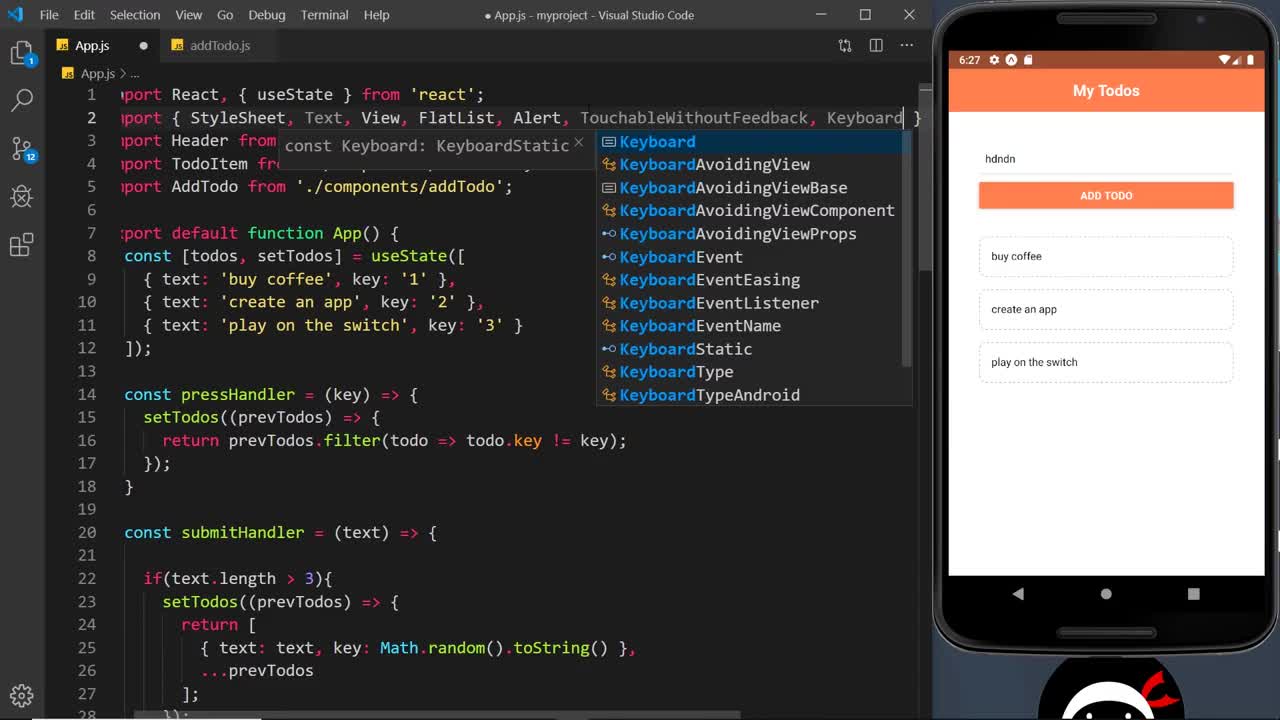The height and width of the screenshot is (720, 1280).
Task: Open the Search view in activity bar
Action: click(x=22, y=100)
